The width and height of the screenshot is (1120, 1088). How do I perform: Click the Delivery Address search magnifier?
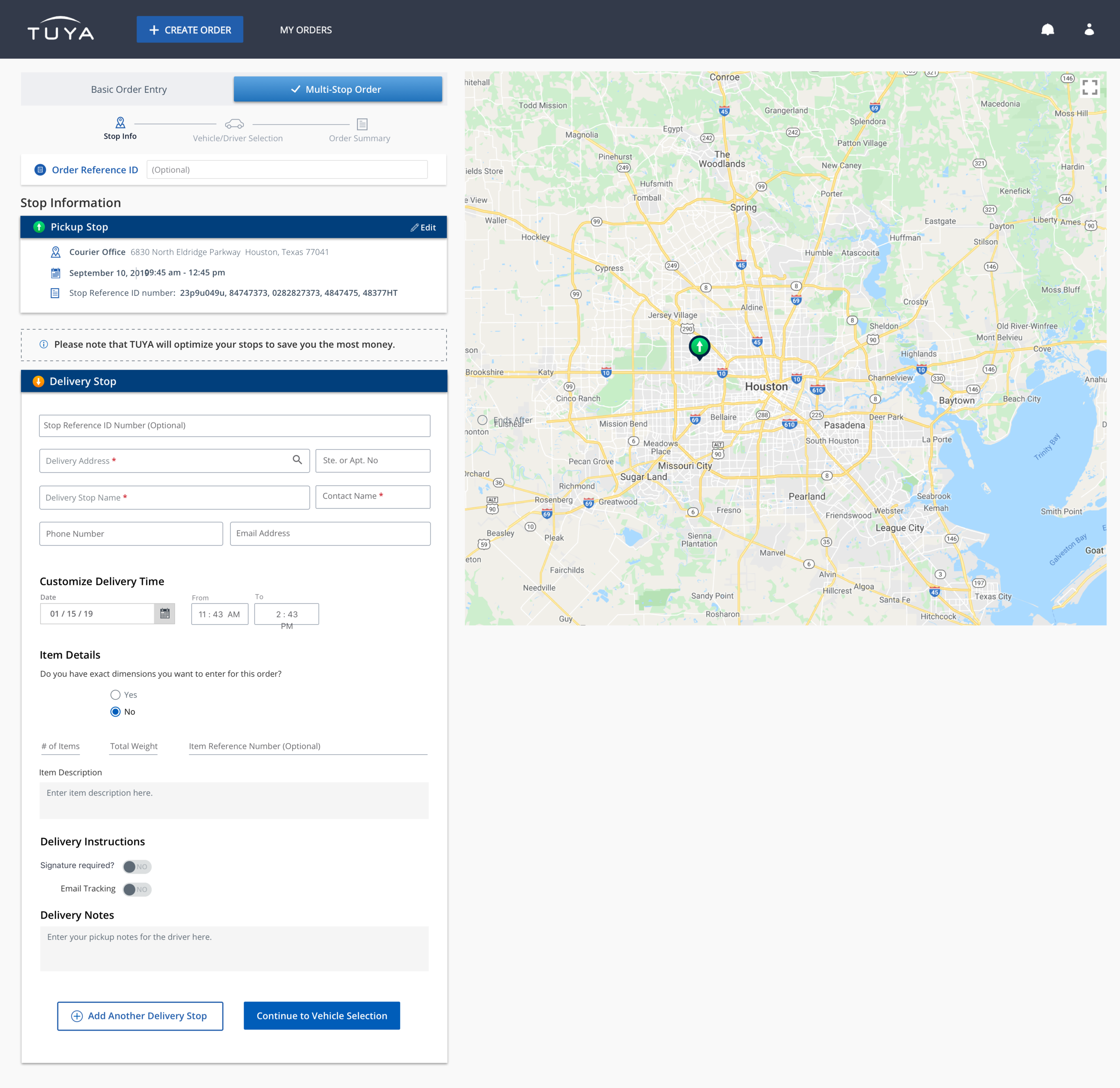click(x=297, y=459)
